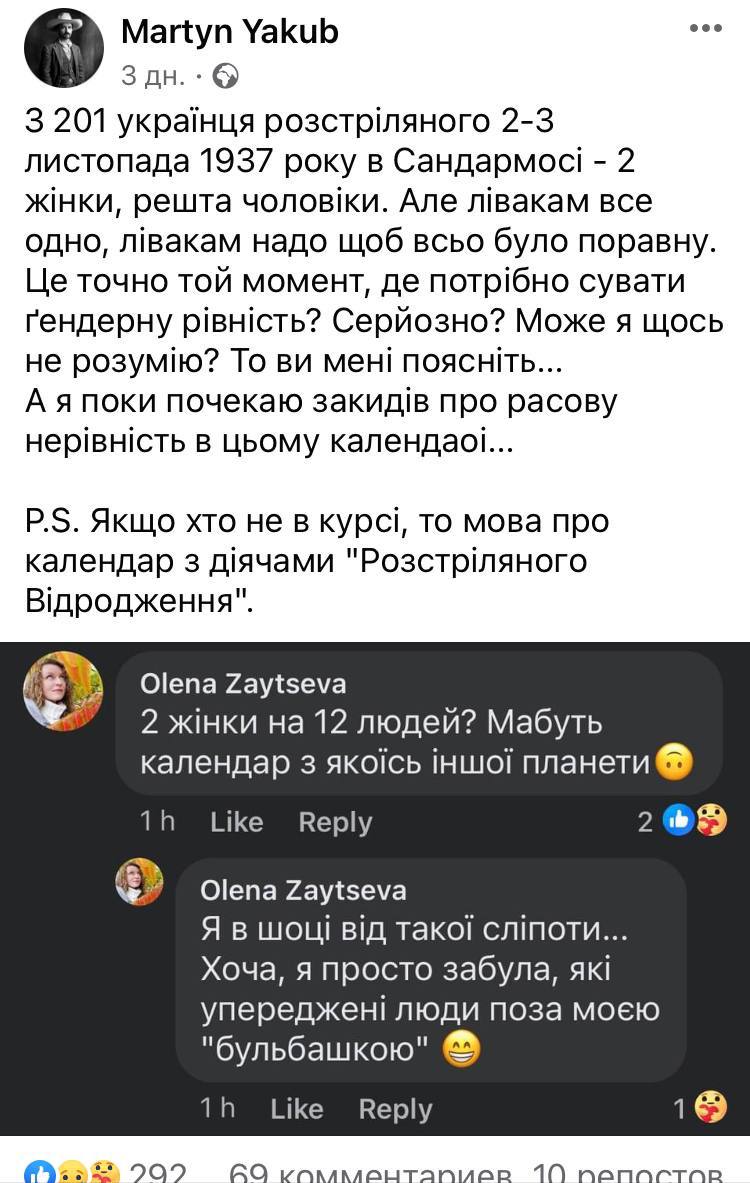Open Martyn Yakub's profile name link
Screen dimensions: 750x1183
229,32
